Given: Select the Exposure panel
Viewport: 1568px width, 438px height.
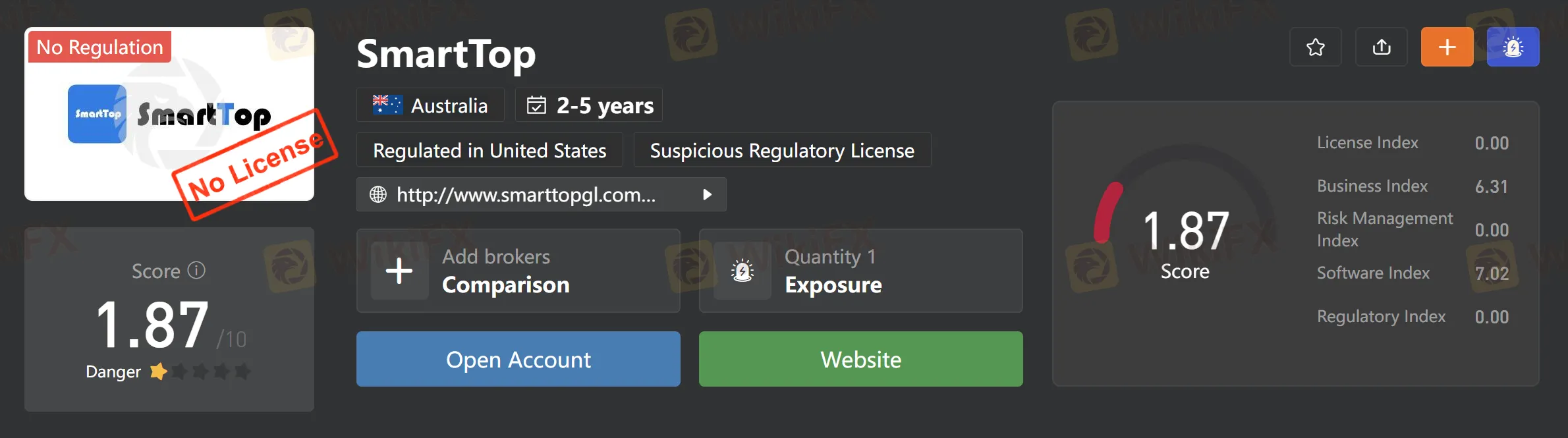Looking at the screenshot, I should coord(860,271).
